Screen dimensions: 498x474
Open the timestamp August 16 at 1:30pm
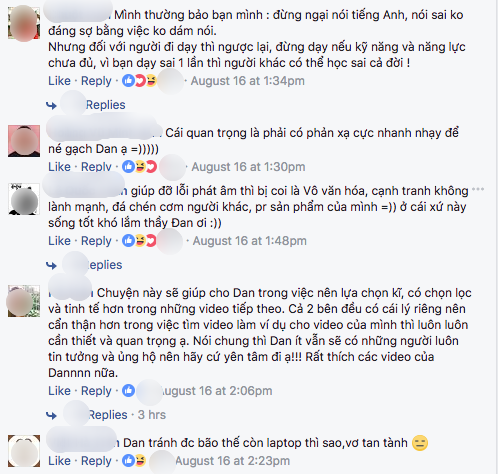coord(248,166)
